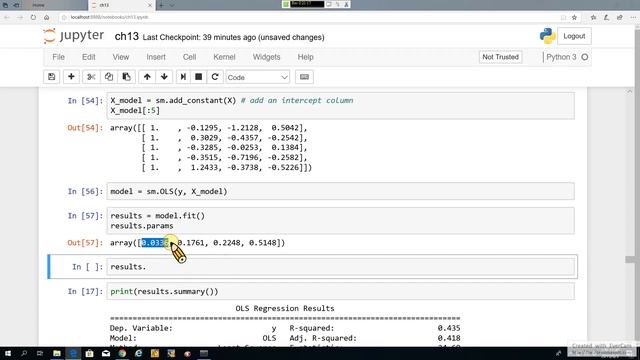The height and width of the screenshot is (360, 640).
Task: Click the Out[57] output prompt
Action: (85, 243)
